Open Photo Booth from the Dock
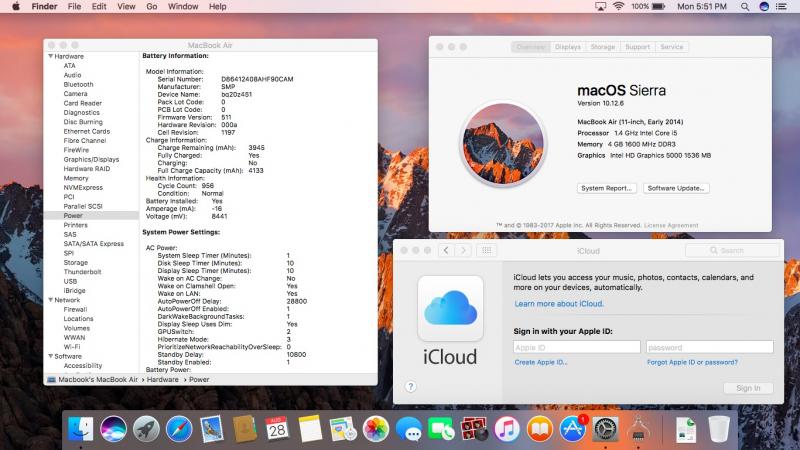This screenshot has width=800, height=450. pyautogui.click(x=474, y=429)
